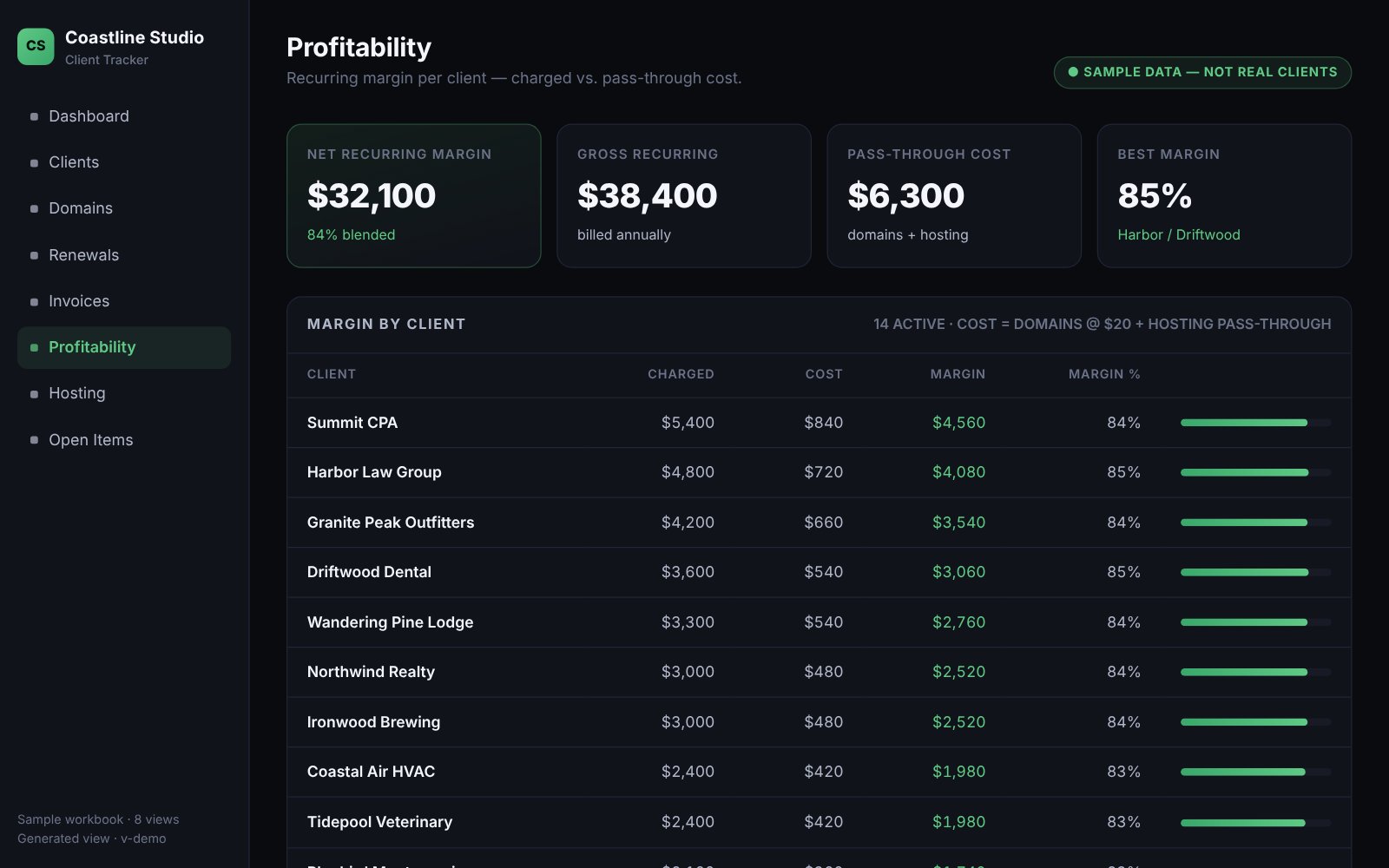The height and width of the screenshot is (868, 1389).
Task: Go to the Clients section
Action: 124,162
